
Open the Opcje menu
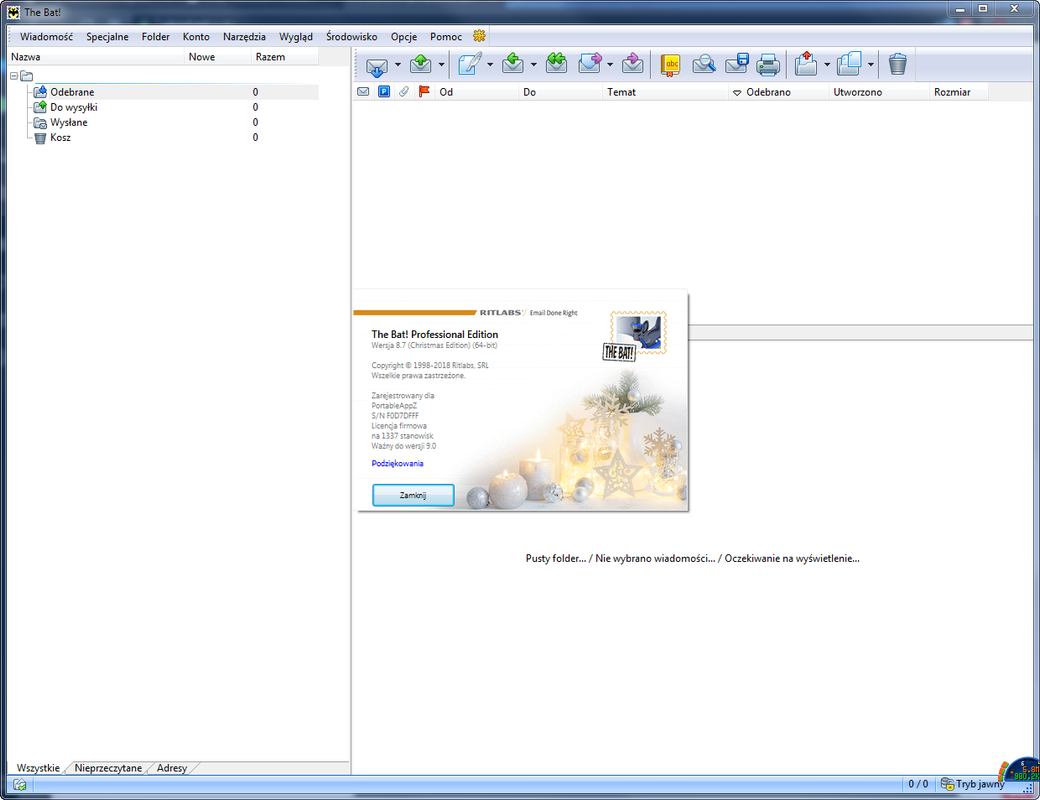click(x=404, y=36)
